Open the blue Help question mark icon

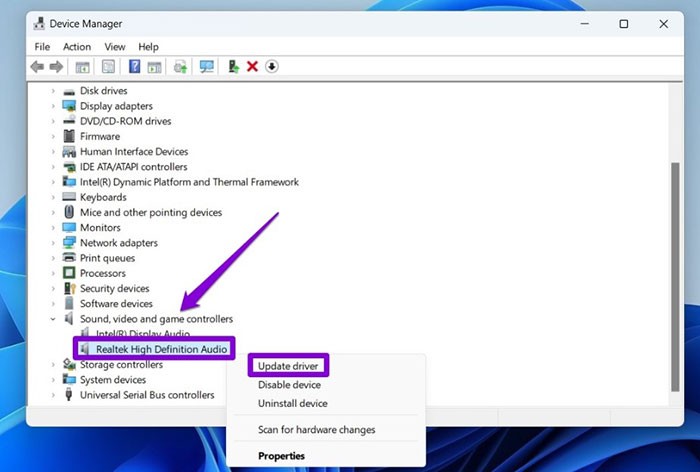[134, 67]
